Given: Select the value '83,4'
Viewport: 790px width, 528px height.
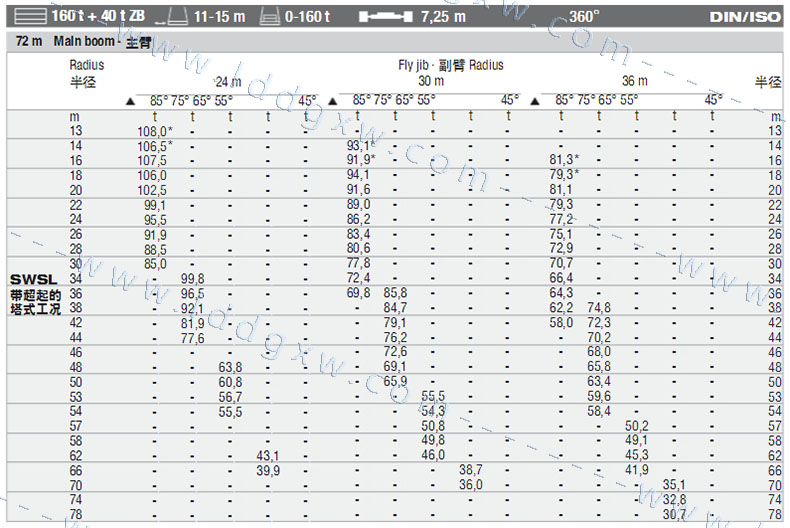Looking at the screenshot, I should tap(358, 234).
